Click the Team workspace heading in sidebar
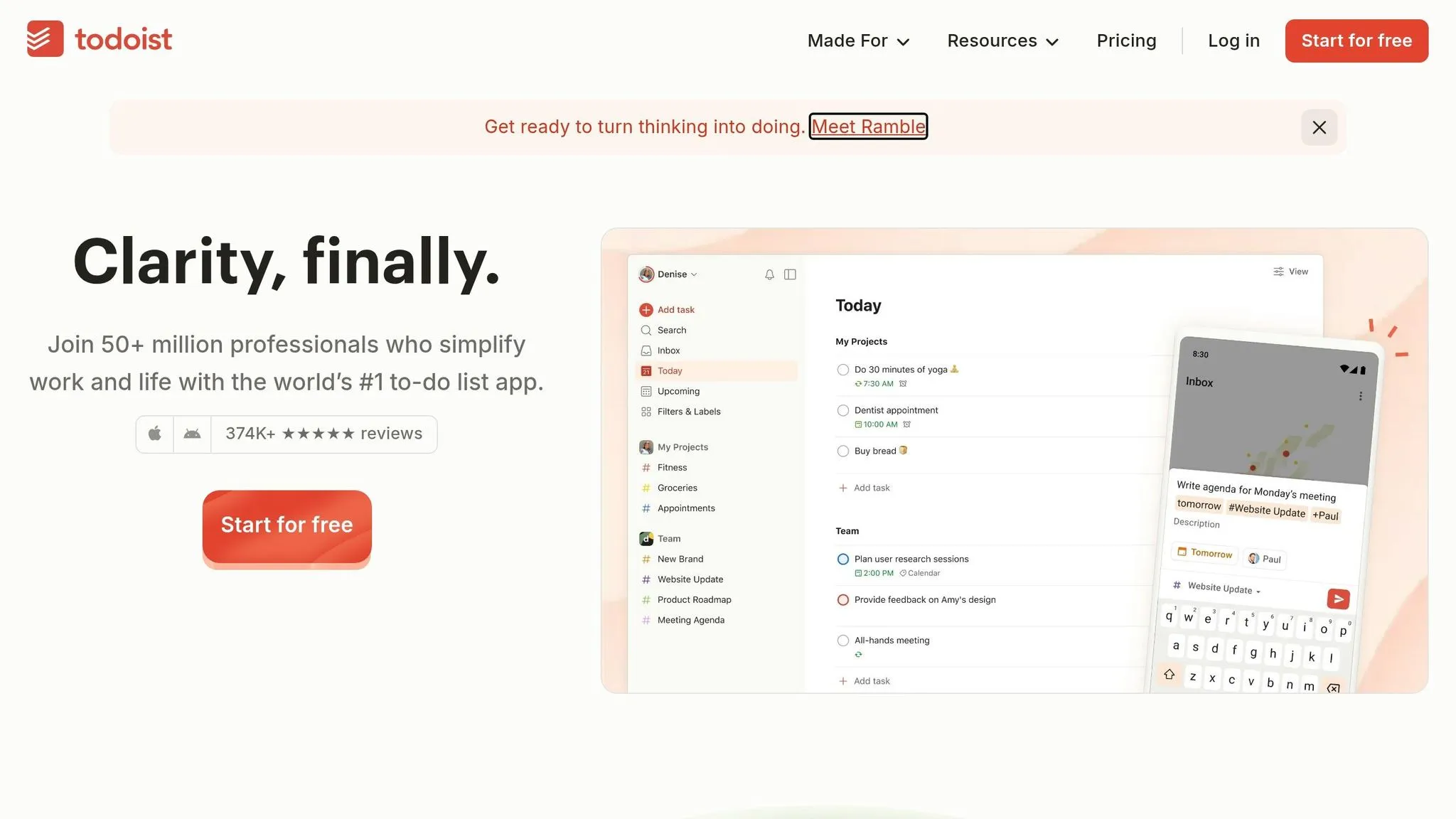The height and width of the screenshot is (819, 1456). coord(669,539)
